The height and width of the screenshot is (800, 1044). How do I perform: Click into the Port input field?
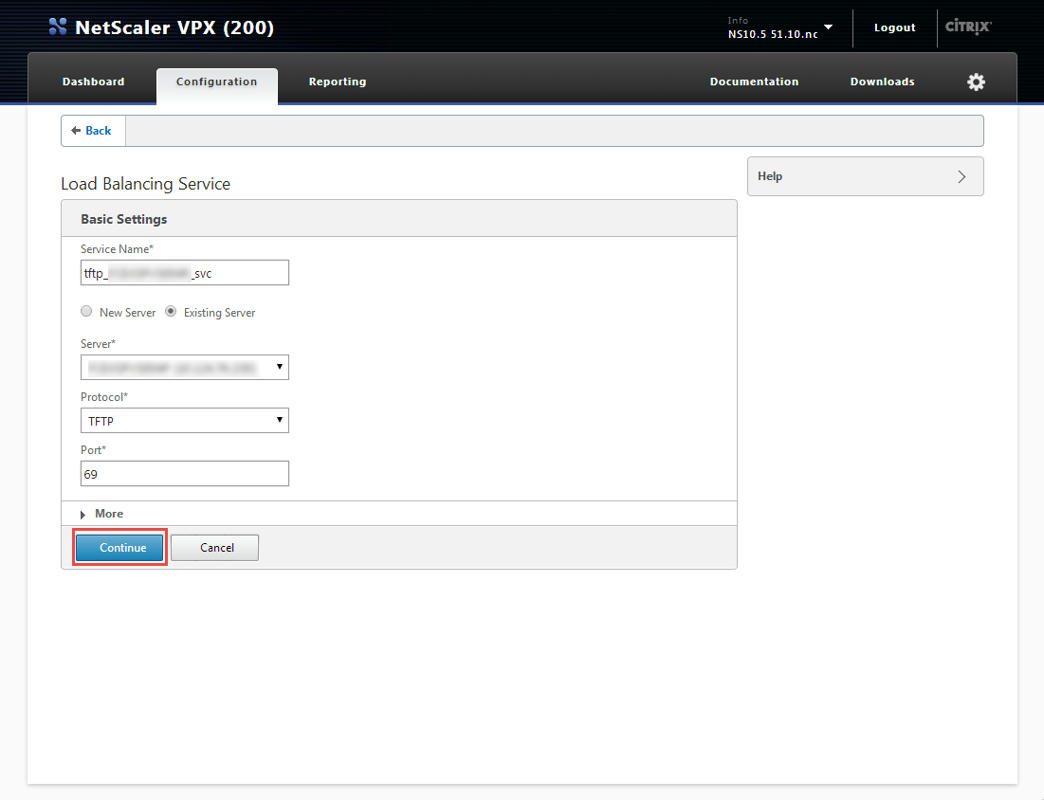[184, 474]
